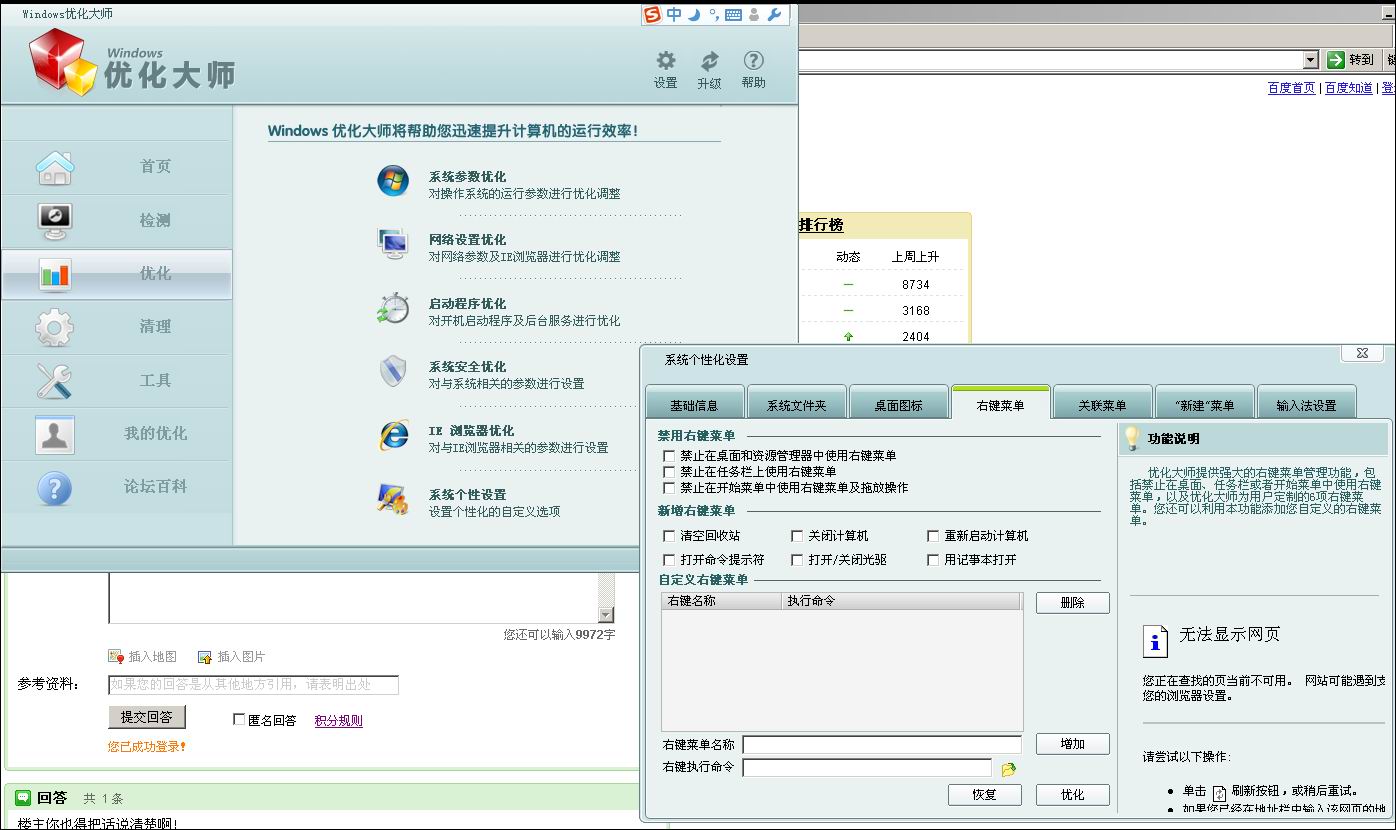Image resolution: width=1396 pixels, height=830 pixels.
Task: Click the 增加 button
Action: pos(1072,744)
